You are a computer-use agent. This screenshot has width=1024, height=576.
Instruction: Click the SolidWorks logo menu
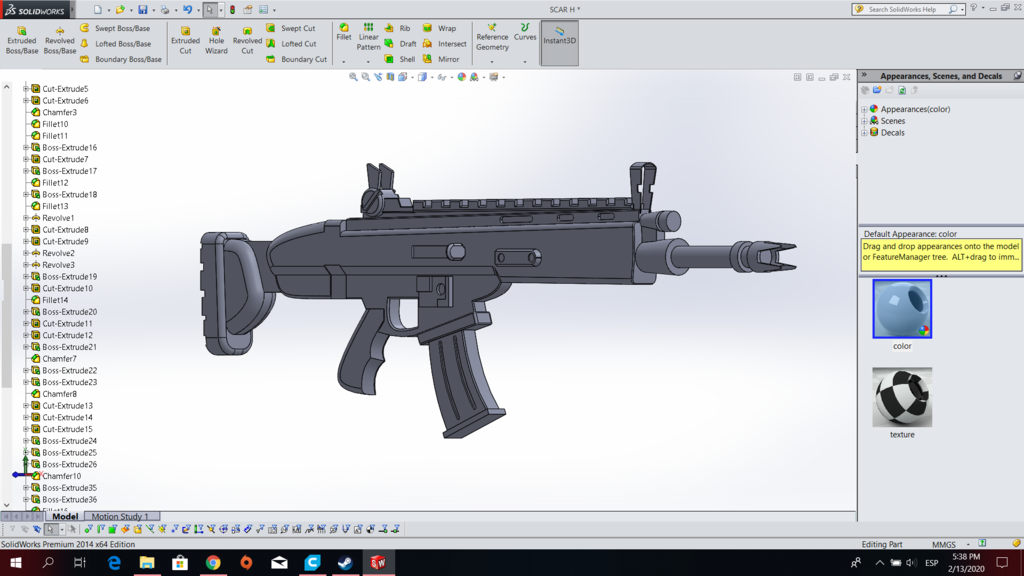pos(36,10)
